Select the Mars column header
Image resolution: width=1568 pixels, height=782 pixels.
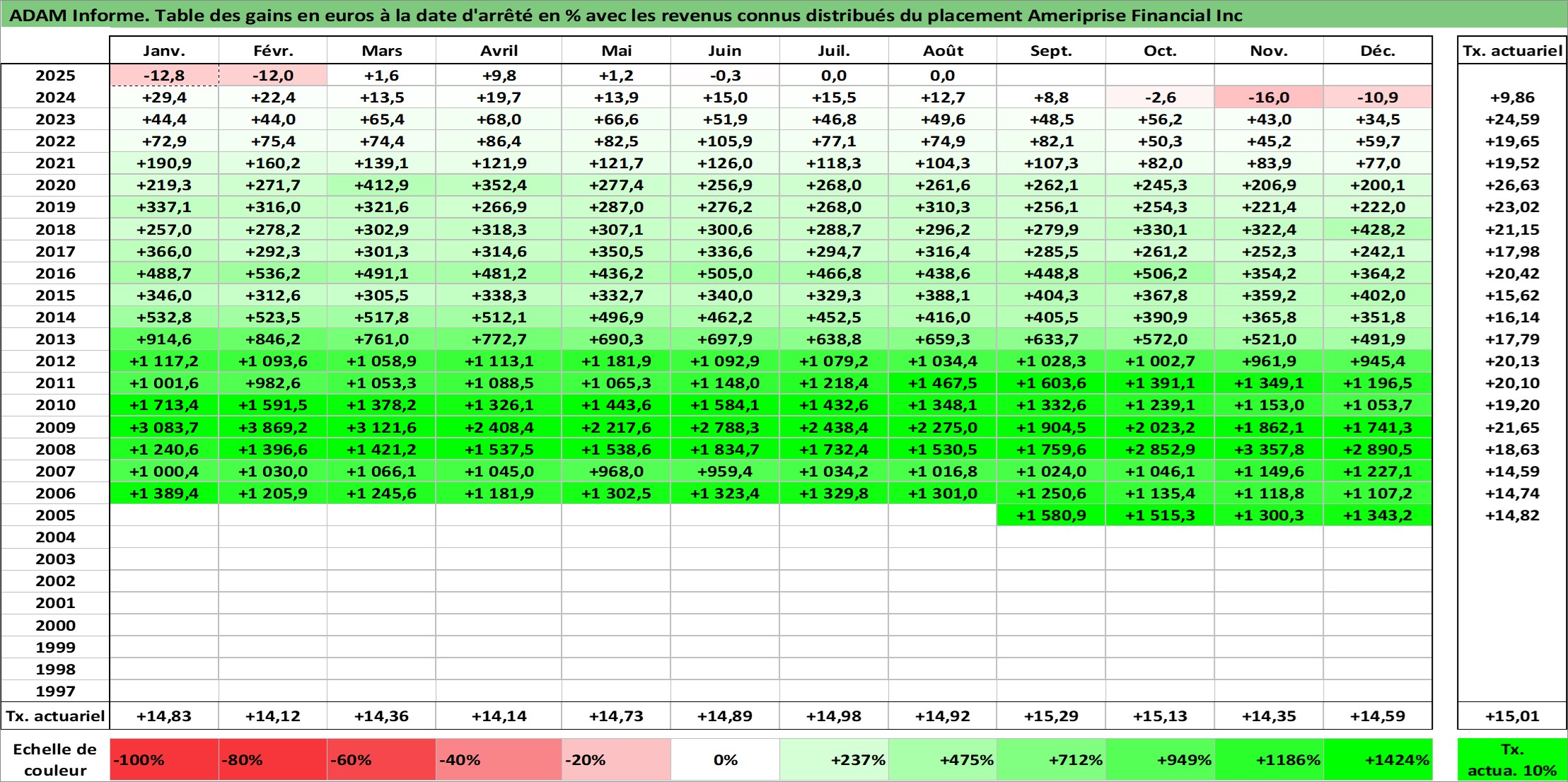(x=381, y=50)
